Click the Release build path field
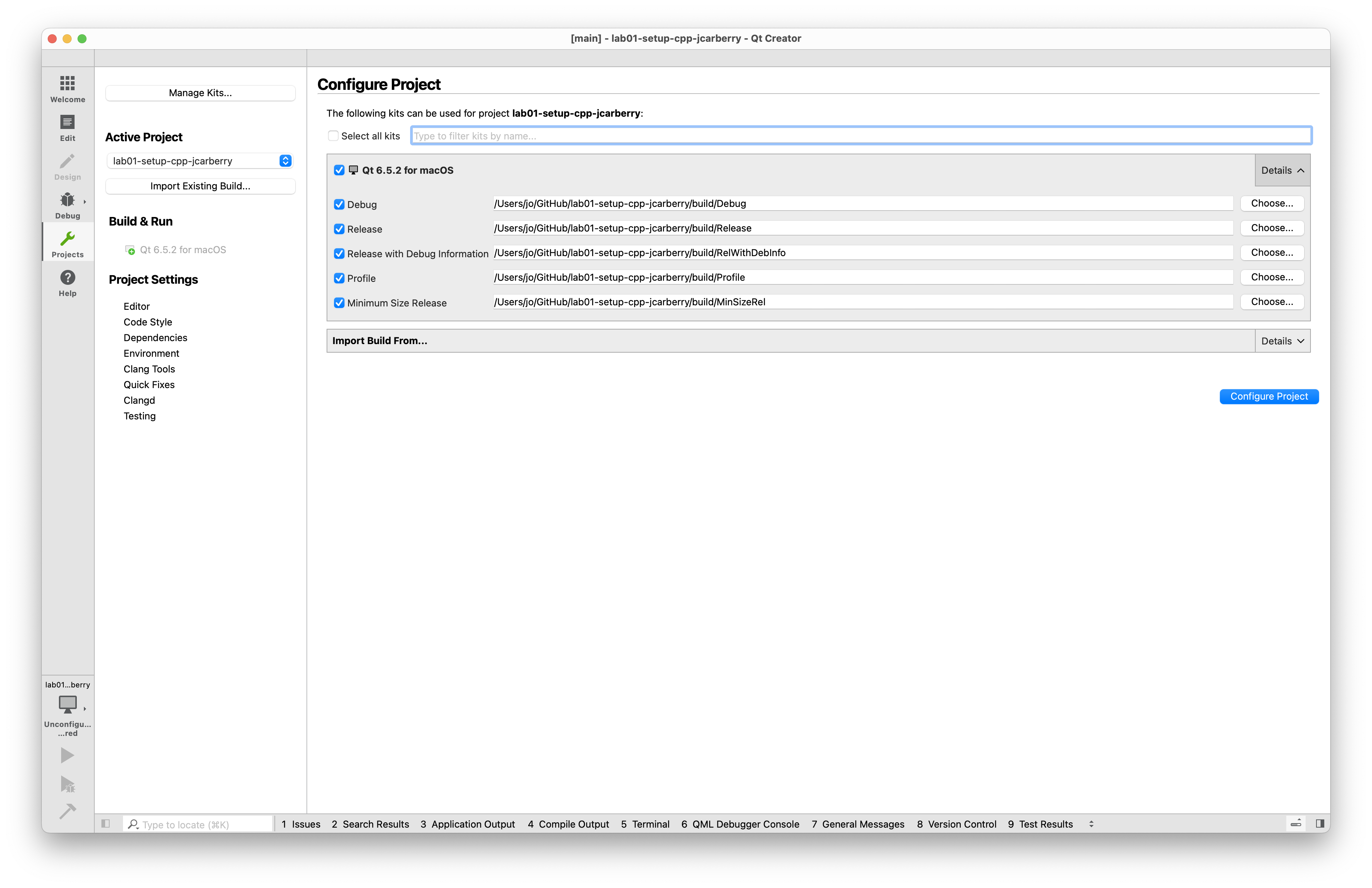Viewport: 1372px width, 888px height. tap(862, 228)
